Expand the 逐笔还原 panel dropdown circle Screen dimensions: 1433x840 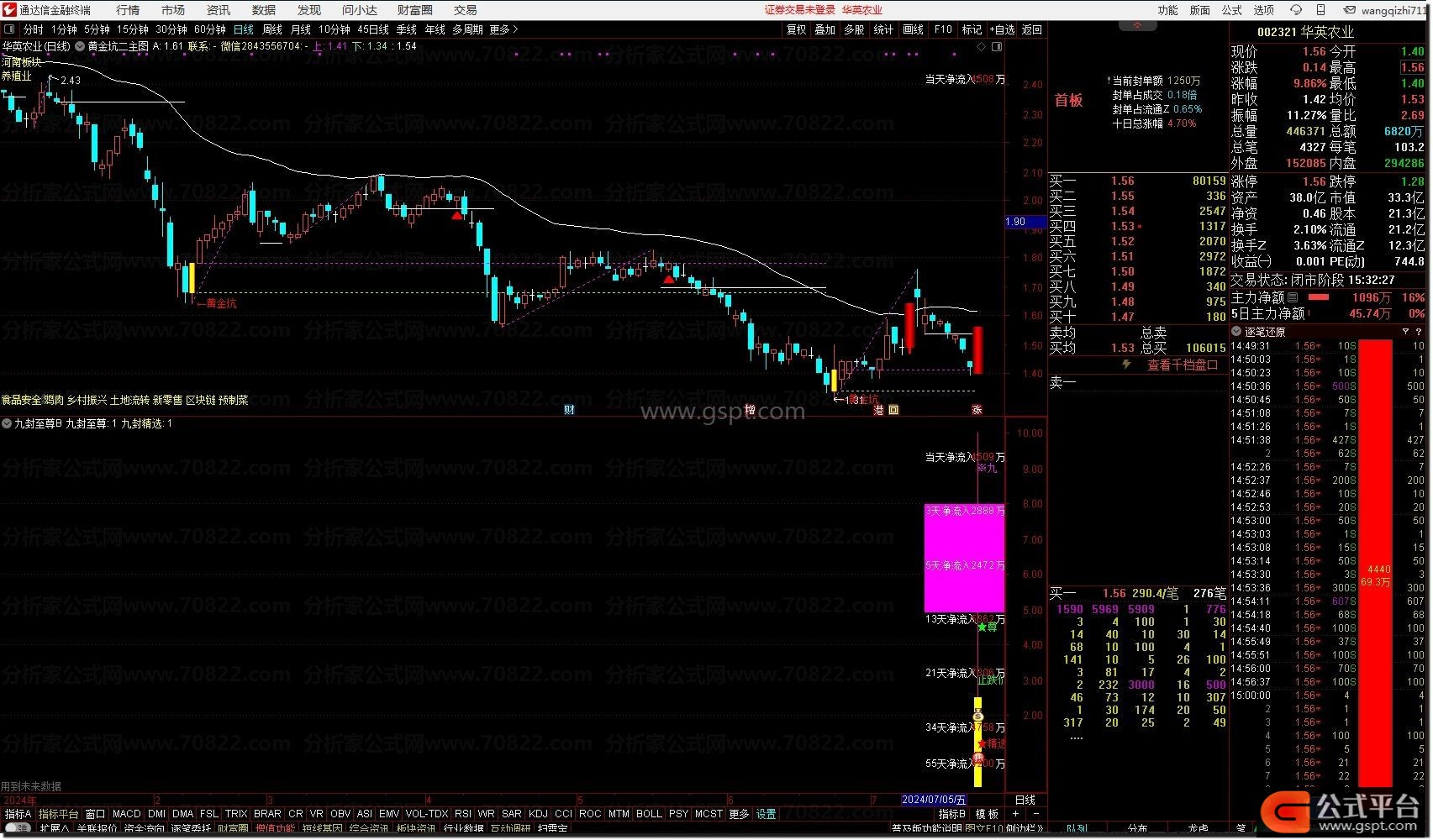[1236, 332]
